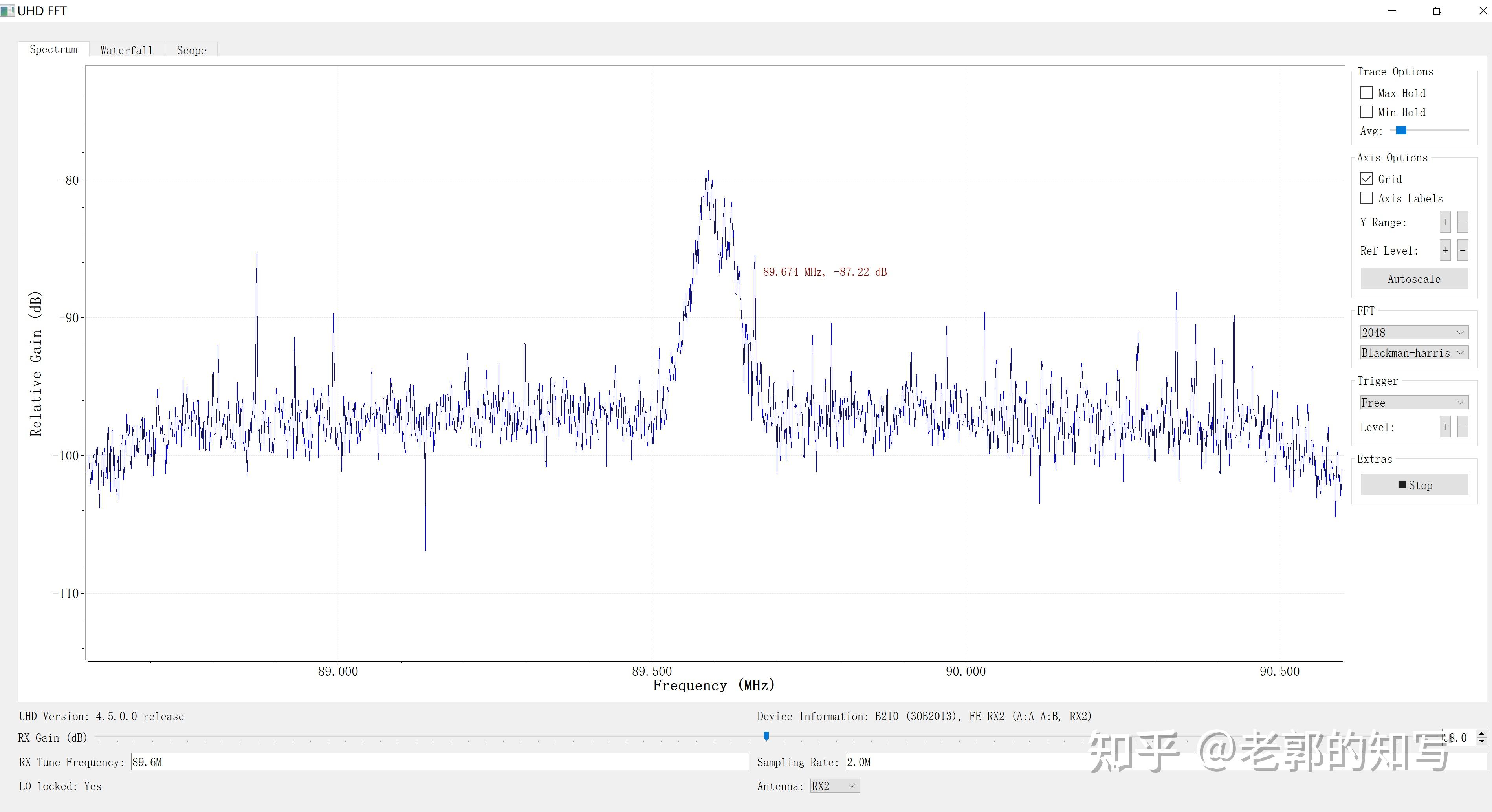This screenshot has height=812, width=1492.
Task: Switch to the Waterfall tab
Action: point(126,50)
